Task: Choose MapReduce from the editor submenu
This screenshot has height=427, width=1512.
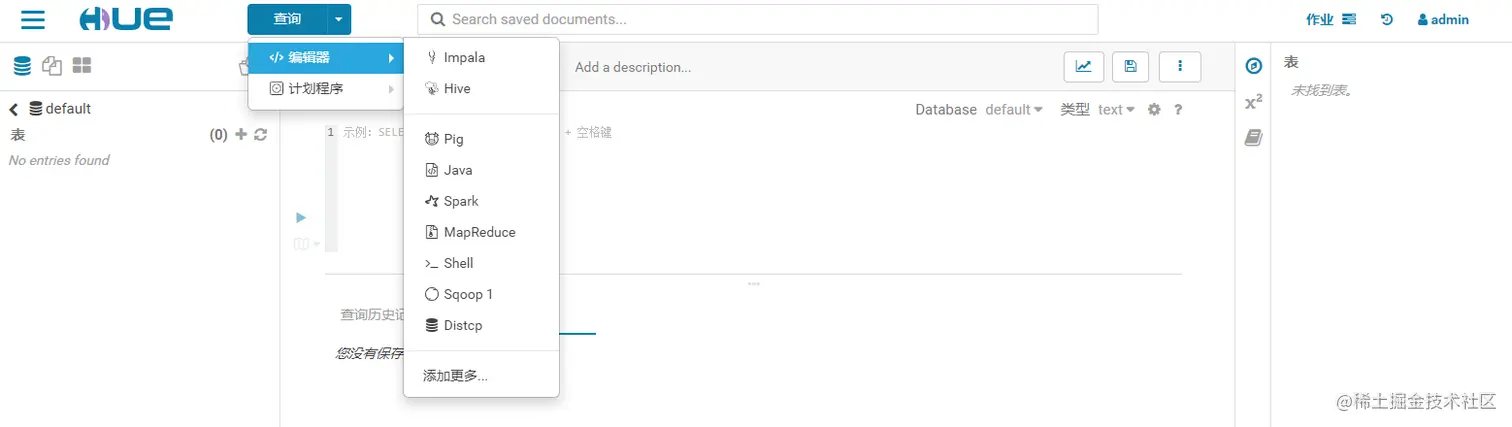Action: (x=481, y=232)
